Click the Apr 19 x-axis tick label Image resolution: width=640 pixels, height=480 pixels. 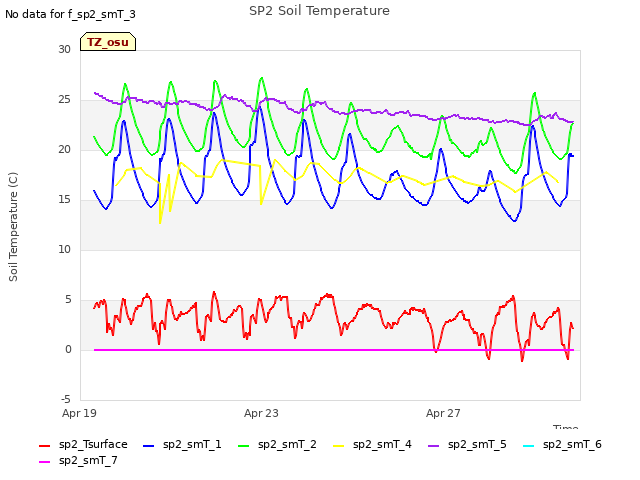coord(79,413)
